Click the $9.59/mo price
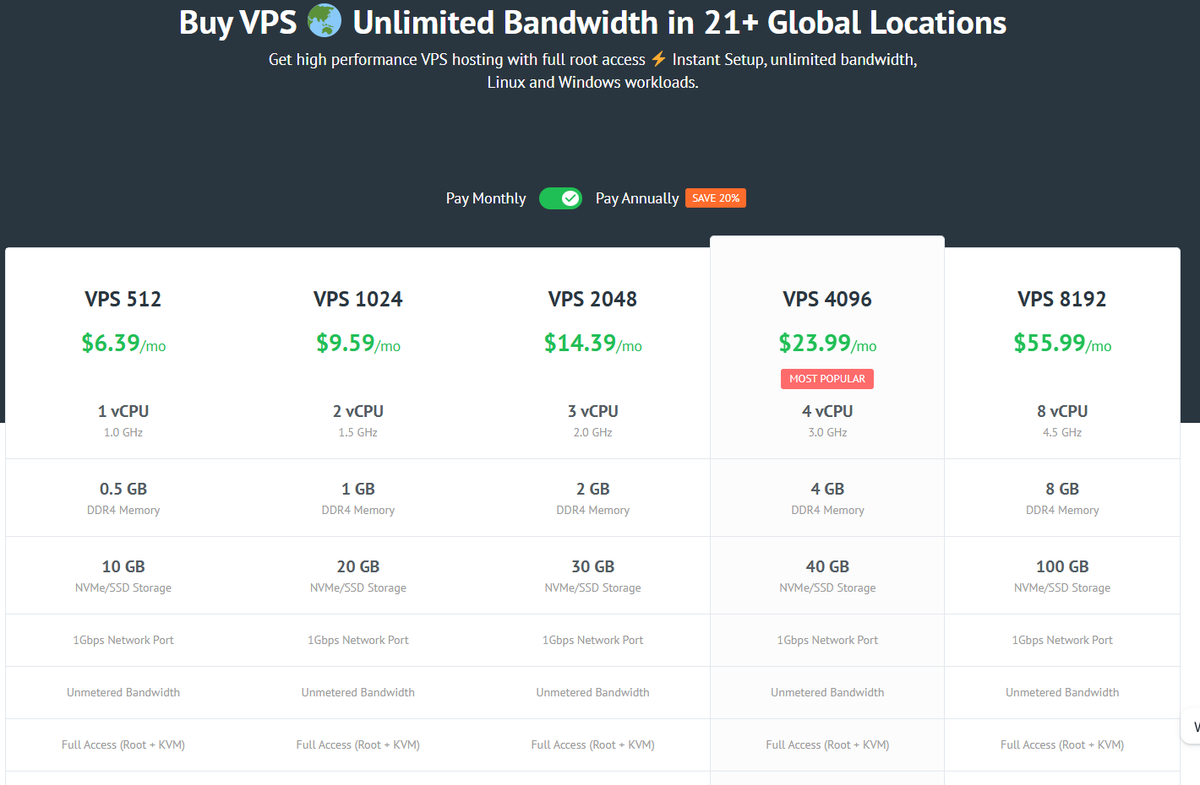This screenshot has width=1200, height=785. click(x=358, y=343)
